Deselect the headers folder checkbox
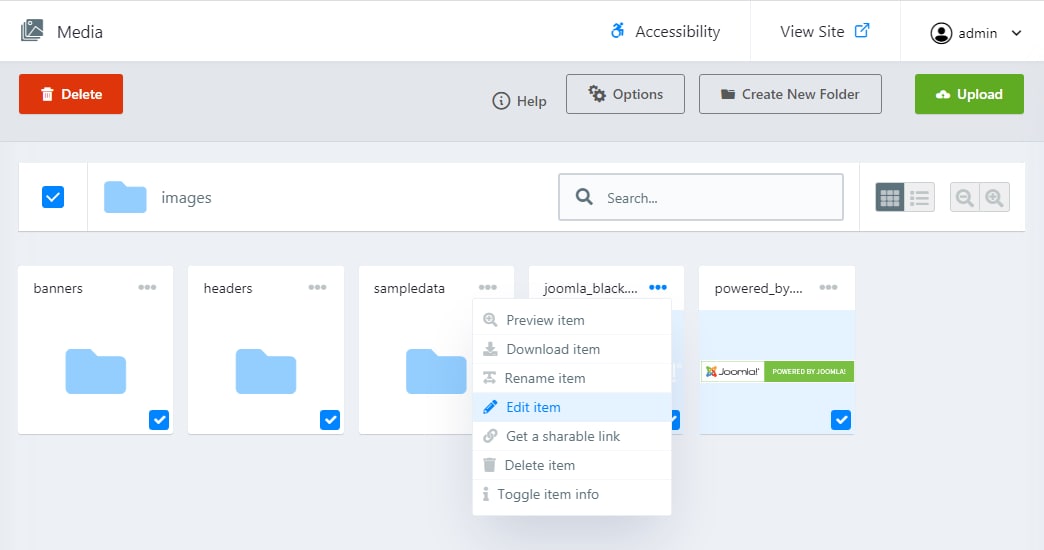Screen dimensions: 1044x550 pyautogui.click(x=330, y=420)
